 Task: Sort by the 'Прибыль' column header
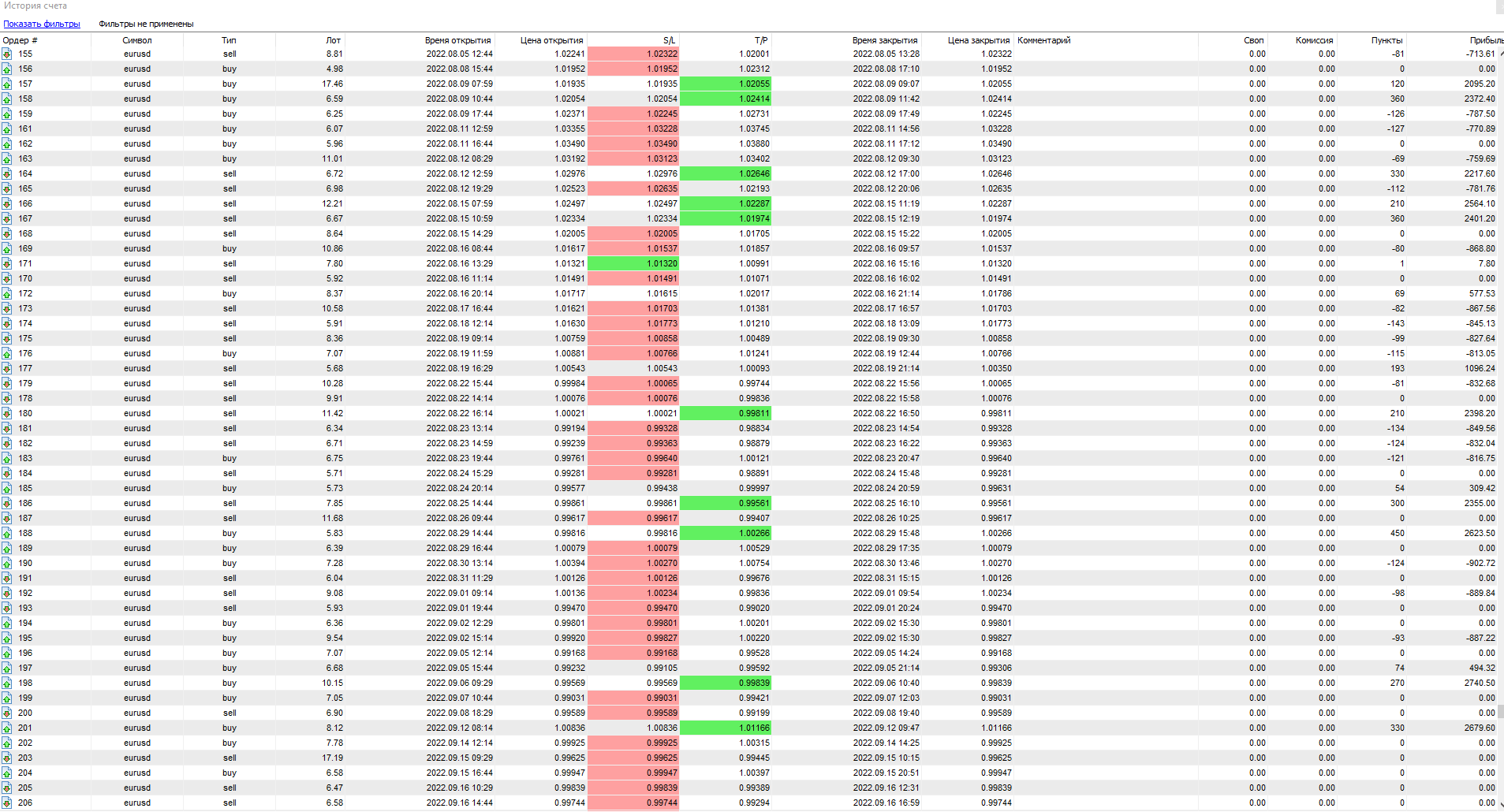[x=1485, y=40]
